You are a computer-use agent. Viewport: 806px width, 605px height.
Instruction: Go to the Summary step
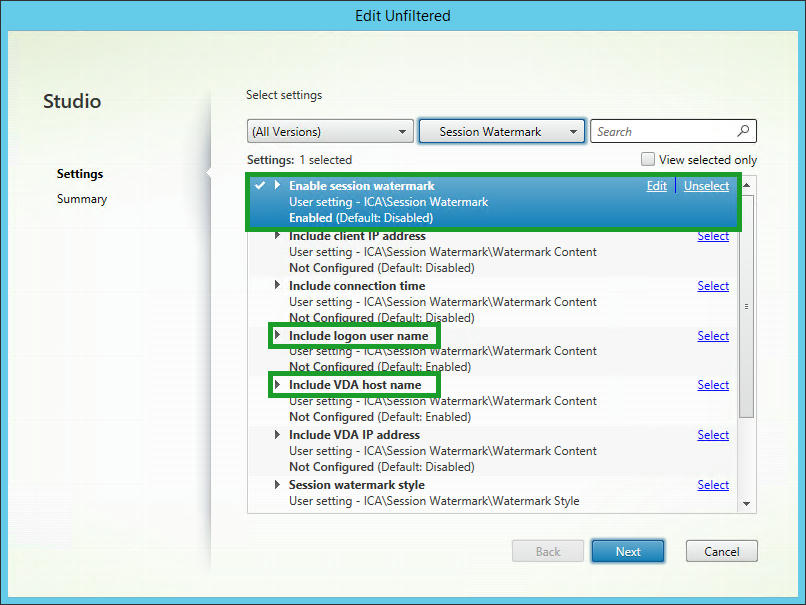81,199
